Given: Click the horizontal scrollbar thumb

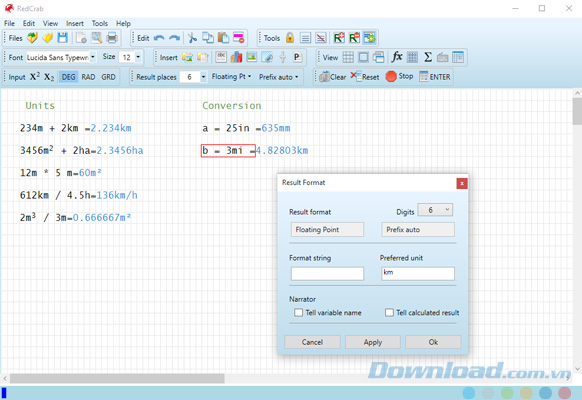Looking at the screenshot, I should [117, 378].
